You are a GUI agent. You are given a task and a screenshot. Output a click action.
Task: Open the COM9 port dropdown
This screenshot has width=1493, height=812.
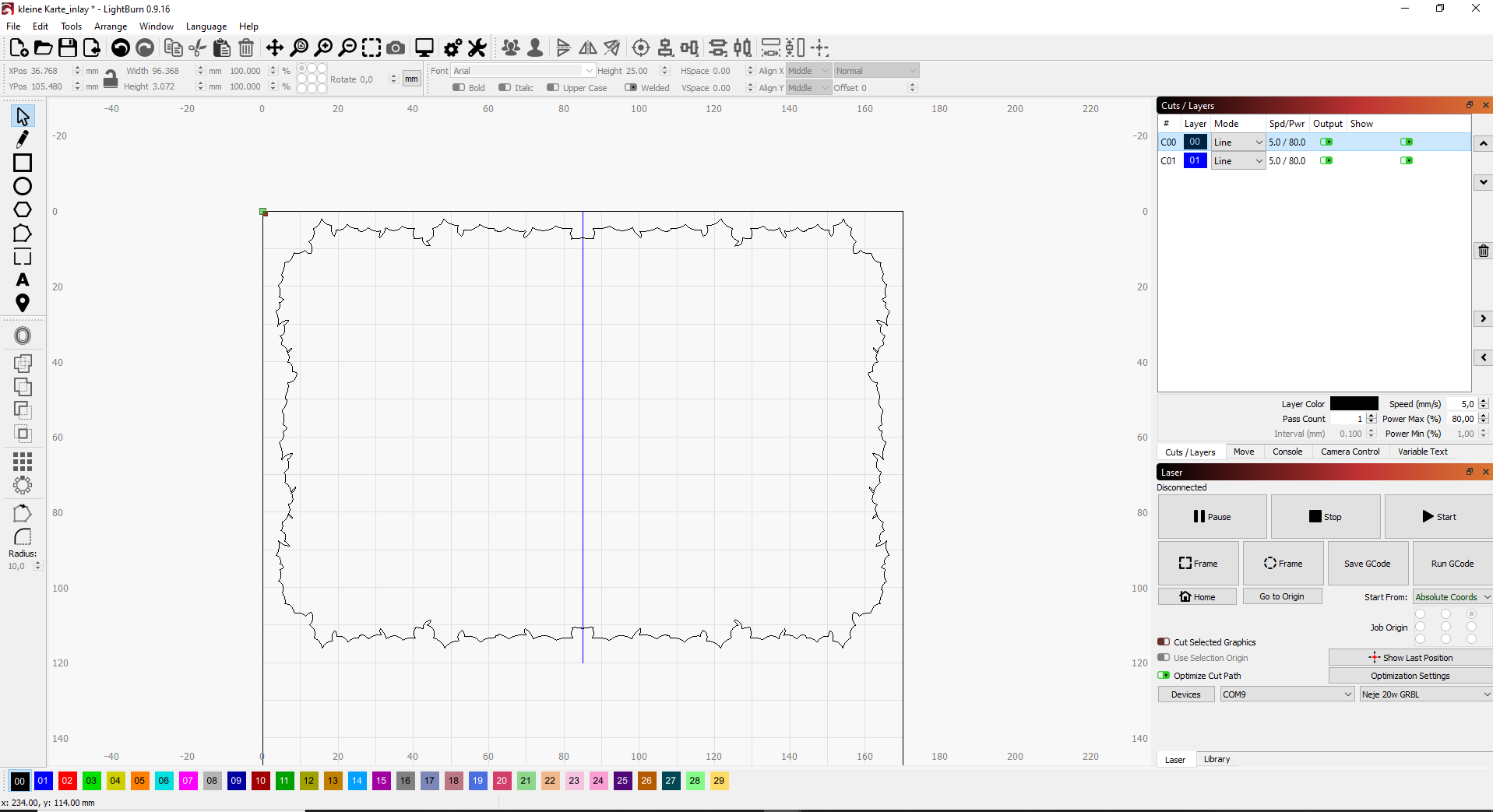pos(1287,694)
